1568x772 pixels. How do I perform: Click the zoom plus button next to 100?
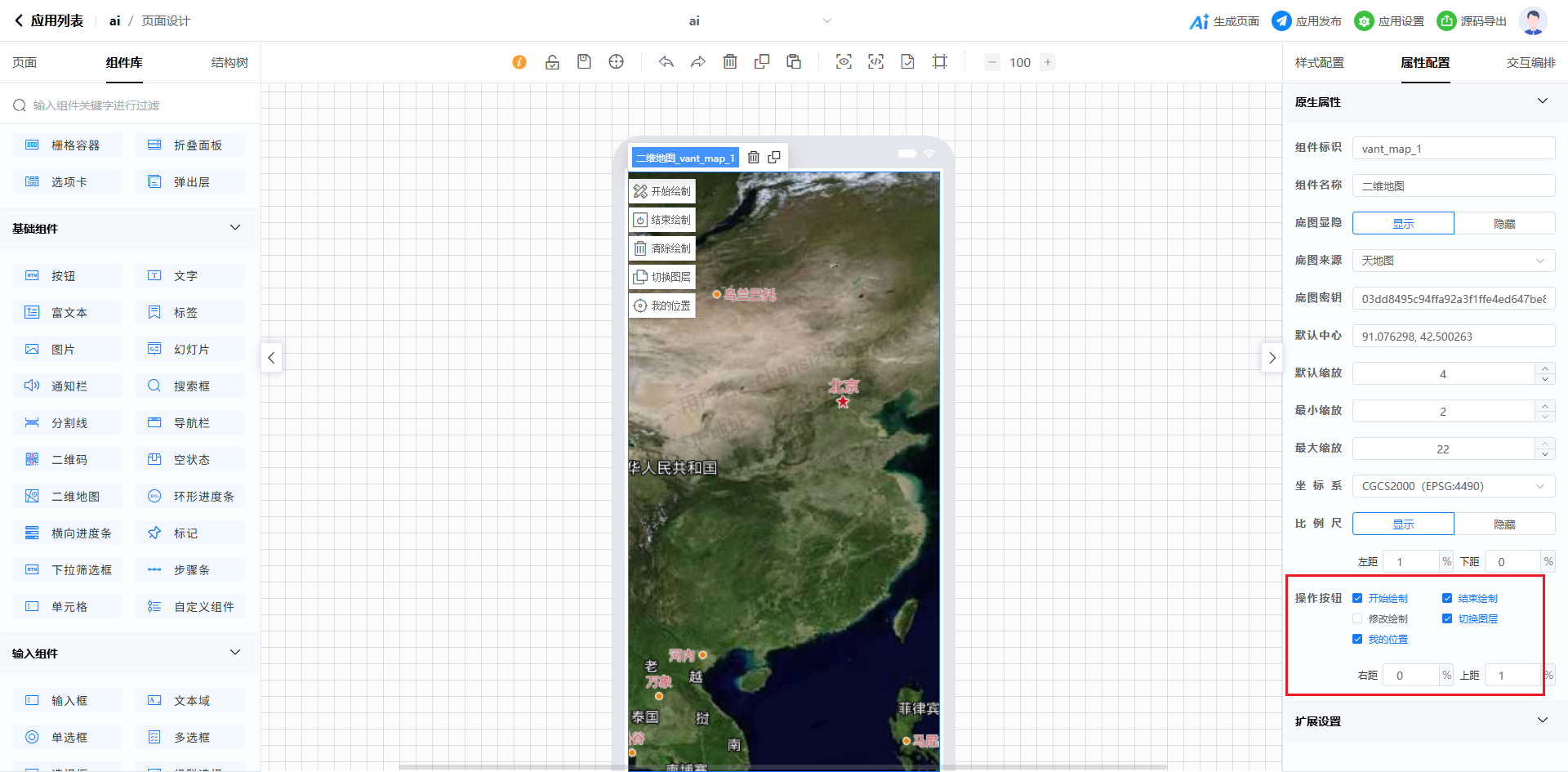[1048, 62]
